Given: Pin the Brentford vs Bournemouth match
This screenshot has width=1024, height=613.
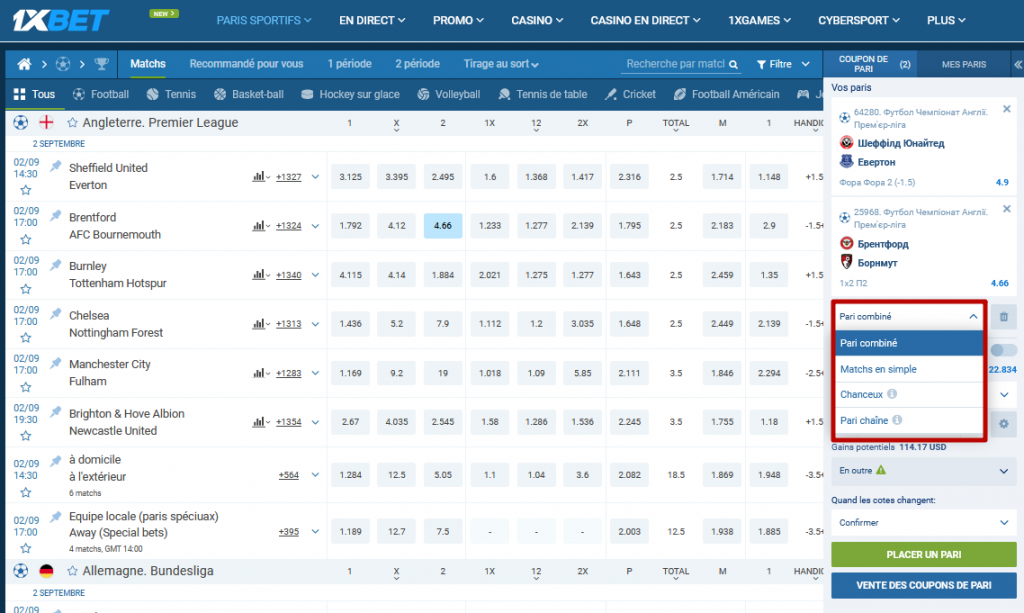Looking at the screenshot, I should tap(56, 215).
